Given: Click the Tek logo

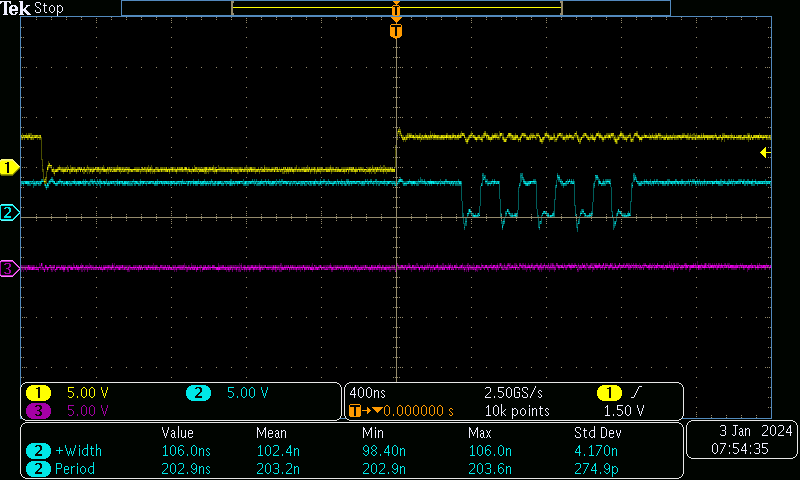Looking at the screenshot, I should coord(15,8).
